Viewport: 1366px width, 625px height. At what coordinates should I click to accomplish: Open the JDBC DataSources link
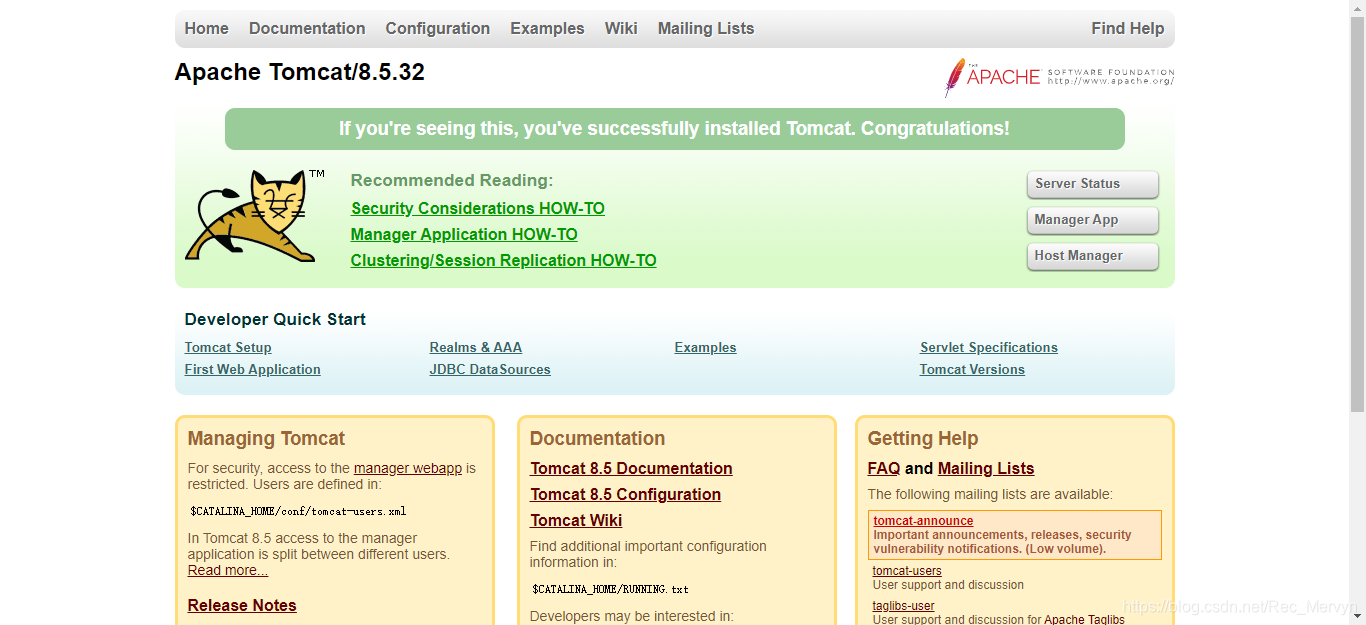point(490,369)
